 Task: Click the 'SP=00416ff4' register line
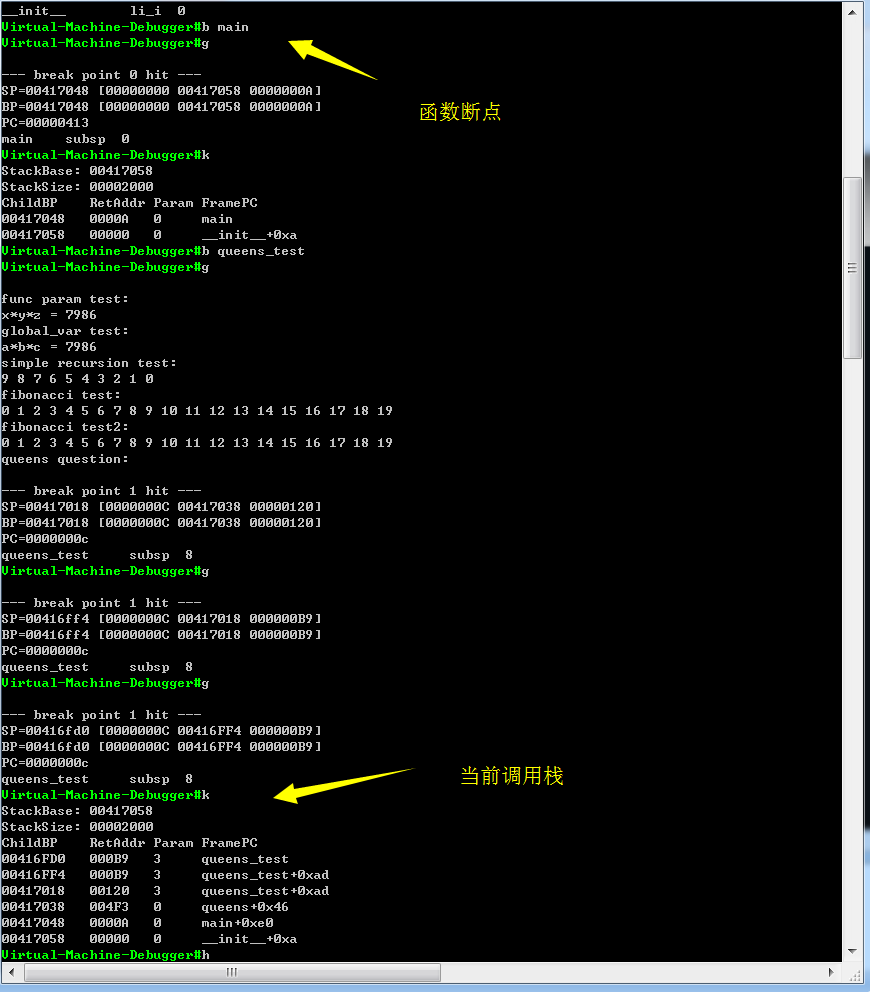click(x=161, y=619)
